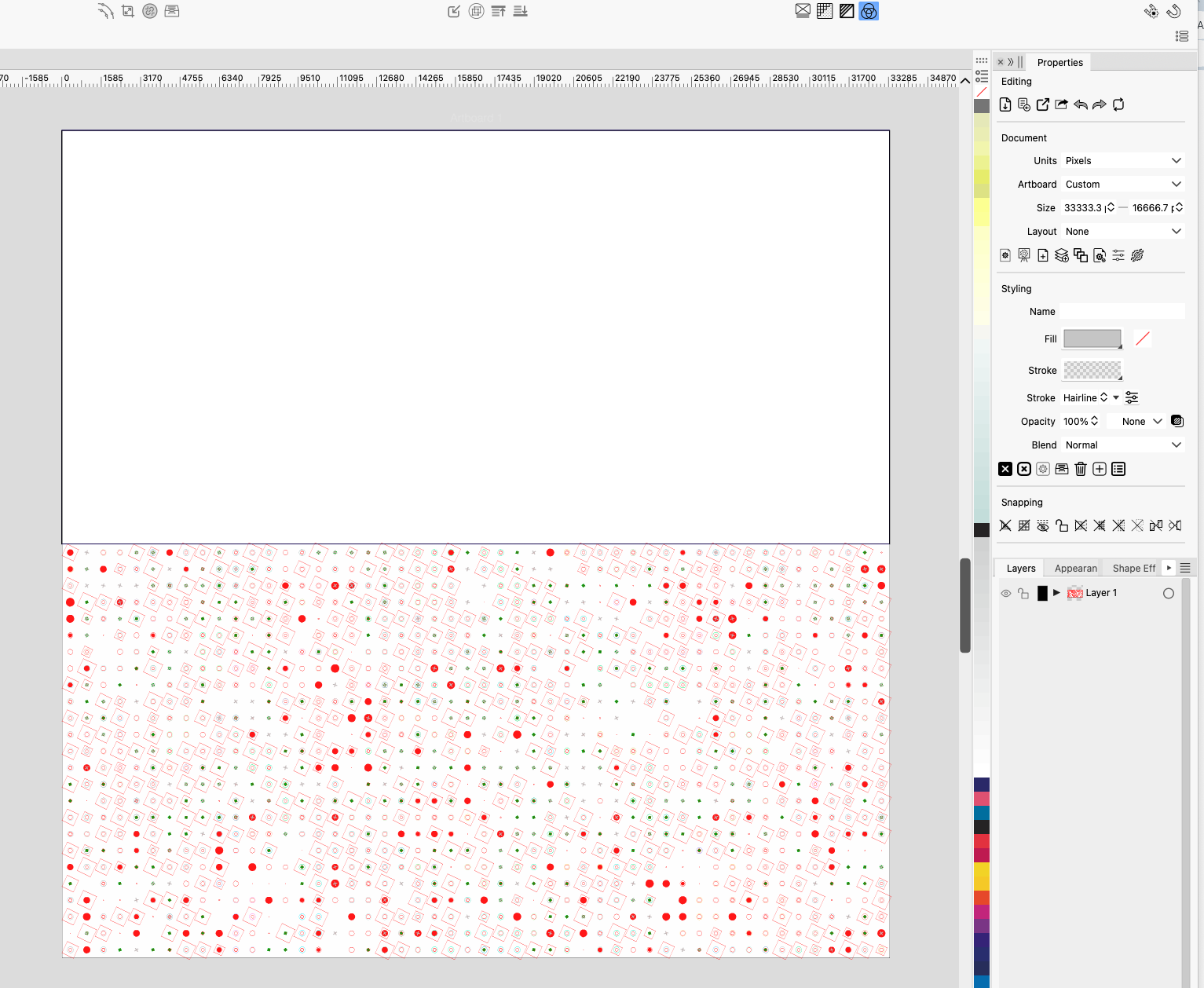Click the add new layer stack icon

point(1062,255)
